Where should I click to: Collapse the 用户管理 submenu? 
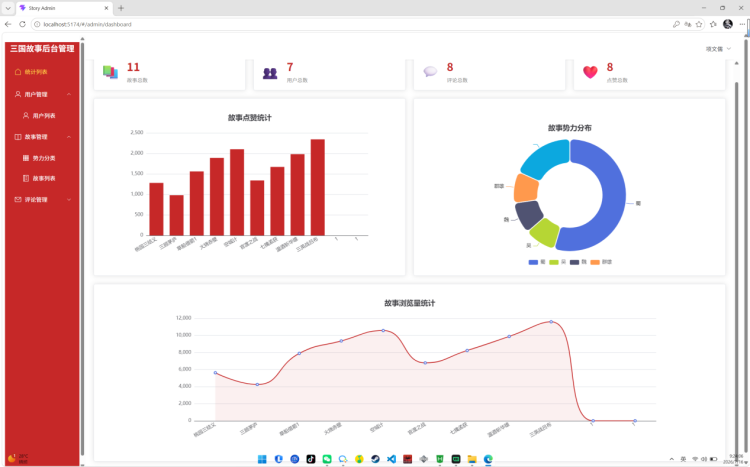[69, 94]
